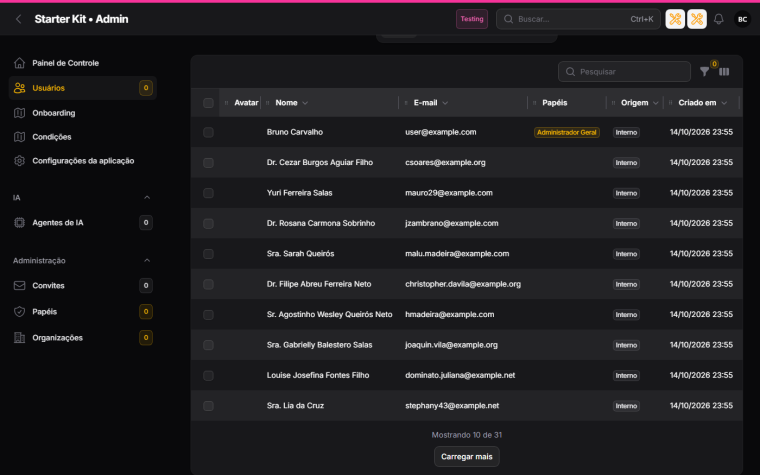Collapse the IA sidebar section

coord(147,197)
